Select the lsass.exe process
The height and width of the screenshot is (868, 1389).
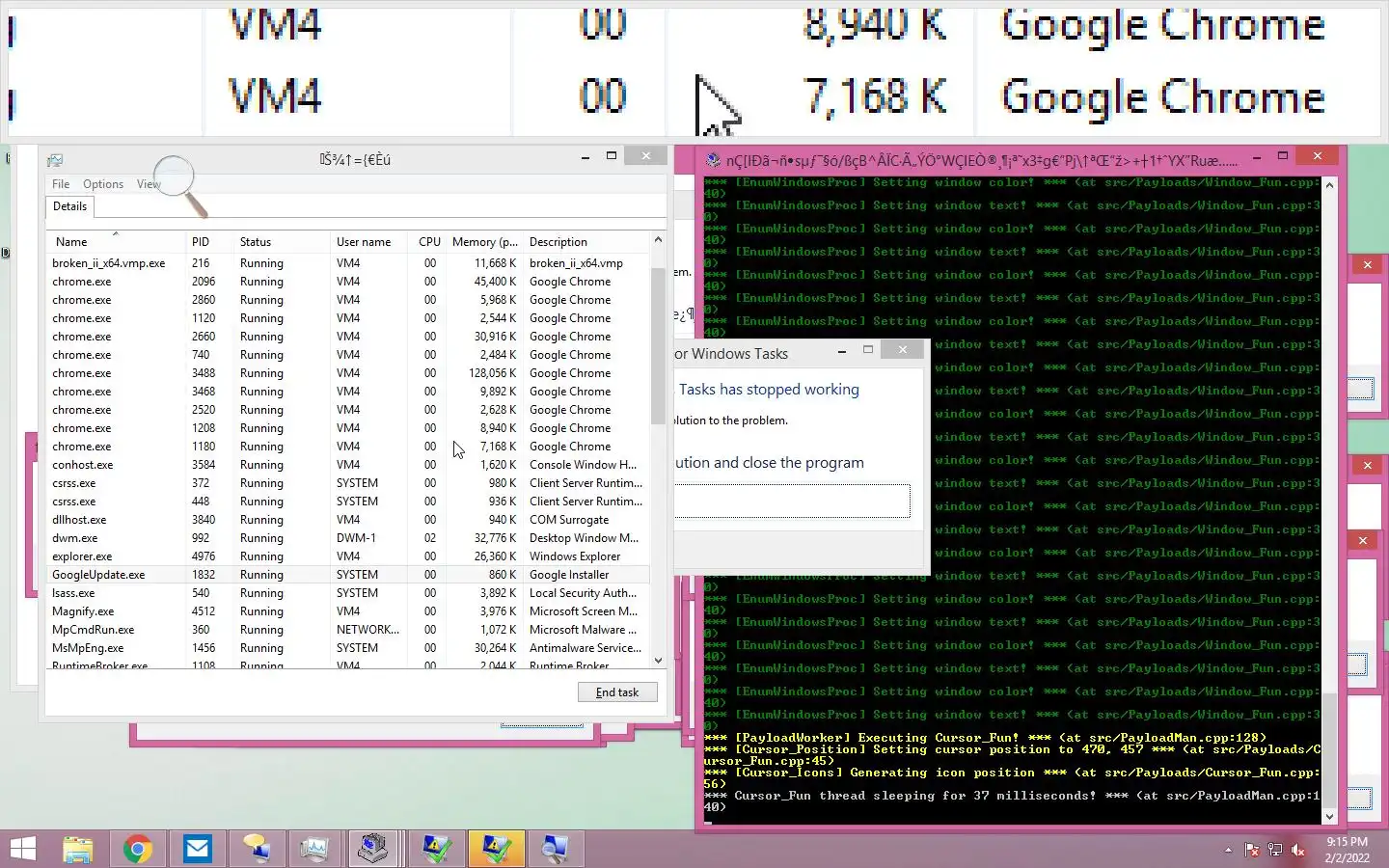pos(347,593)
